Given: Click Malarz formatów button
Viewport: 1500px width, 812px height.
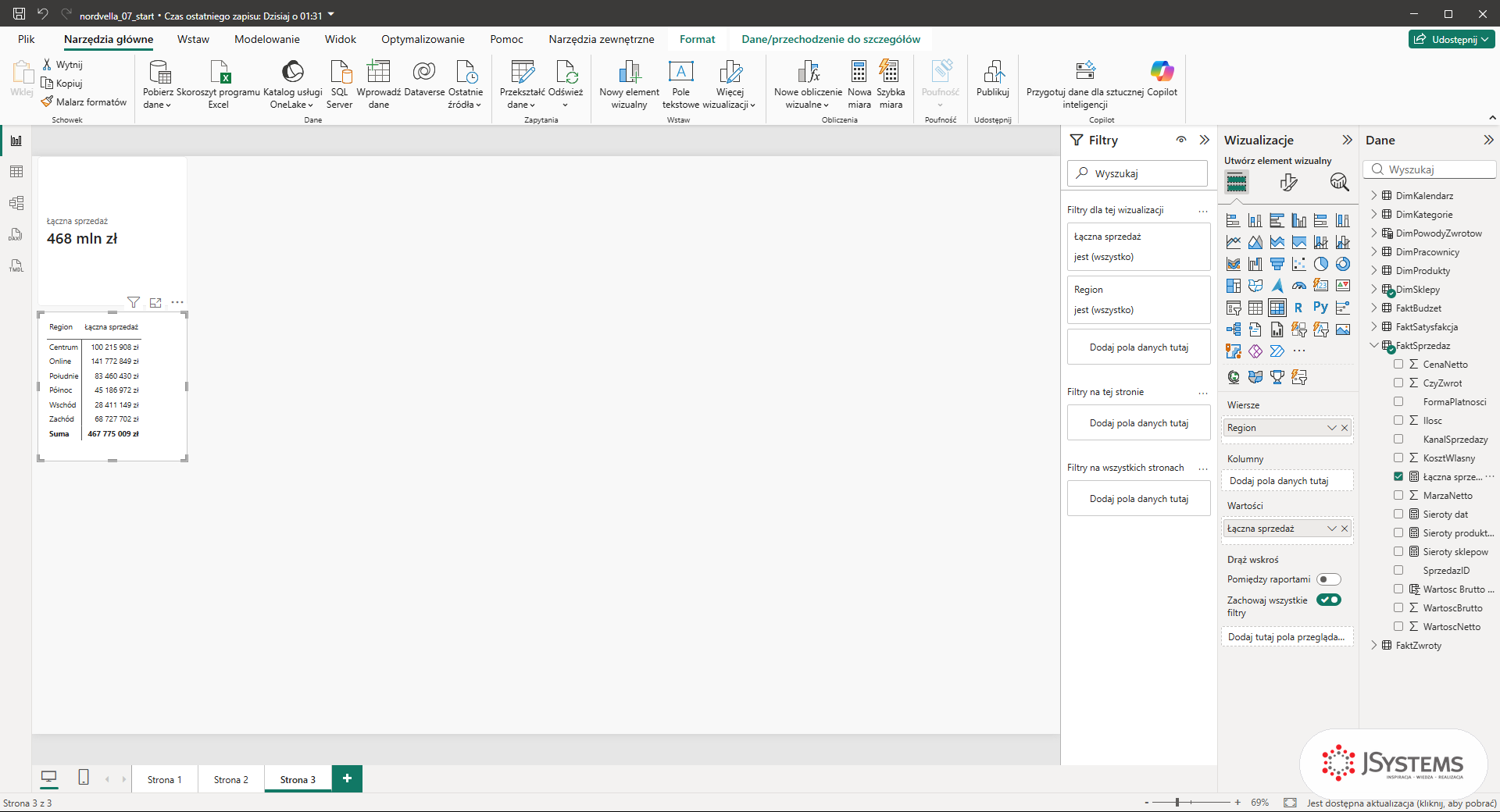Looking at the screenshot, I should [x=84, y=101].
